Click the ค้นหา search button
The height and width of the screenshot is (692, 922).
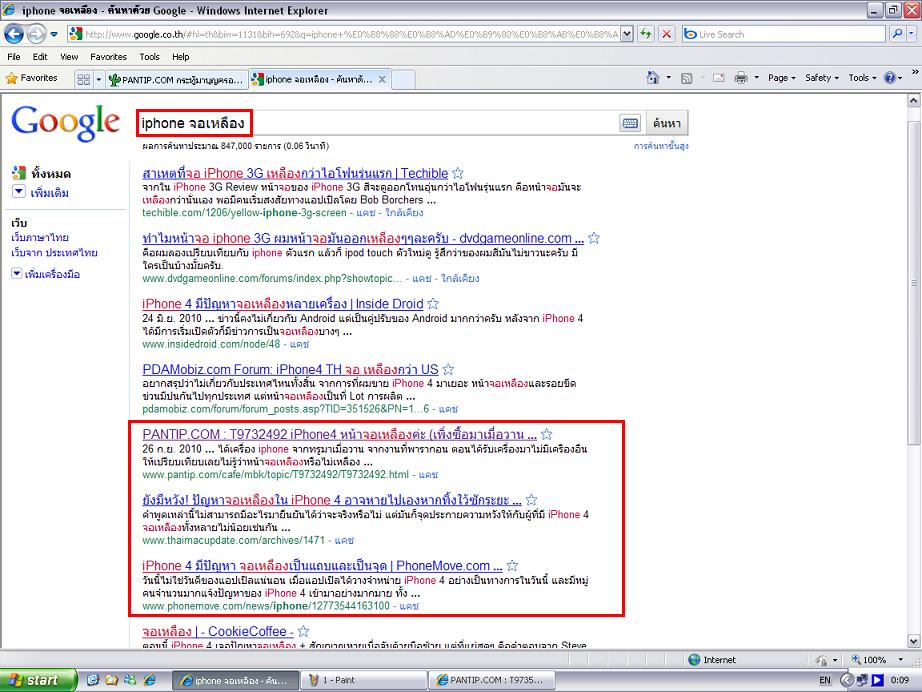[x=667, y=123]
